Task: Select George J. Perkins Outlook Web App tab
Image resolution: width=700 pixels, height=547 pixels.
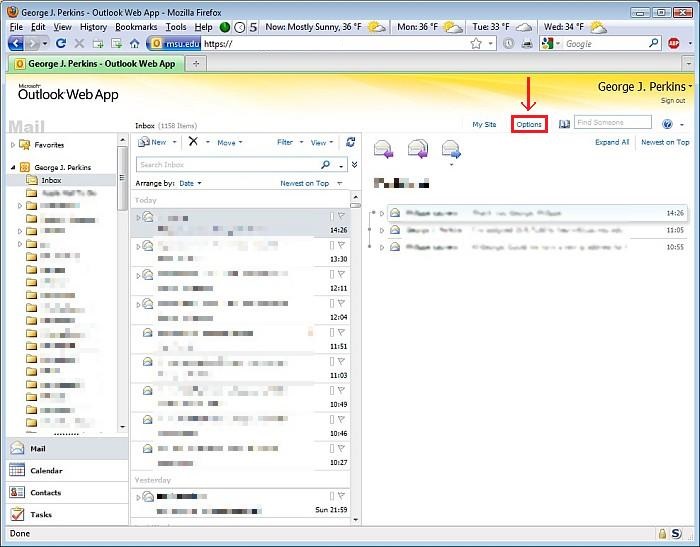Action: [95, 64]
